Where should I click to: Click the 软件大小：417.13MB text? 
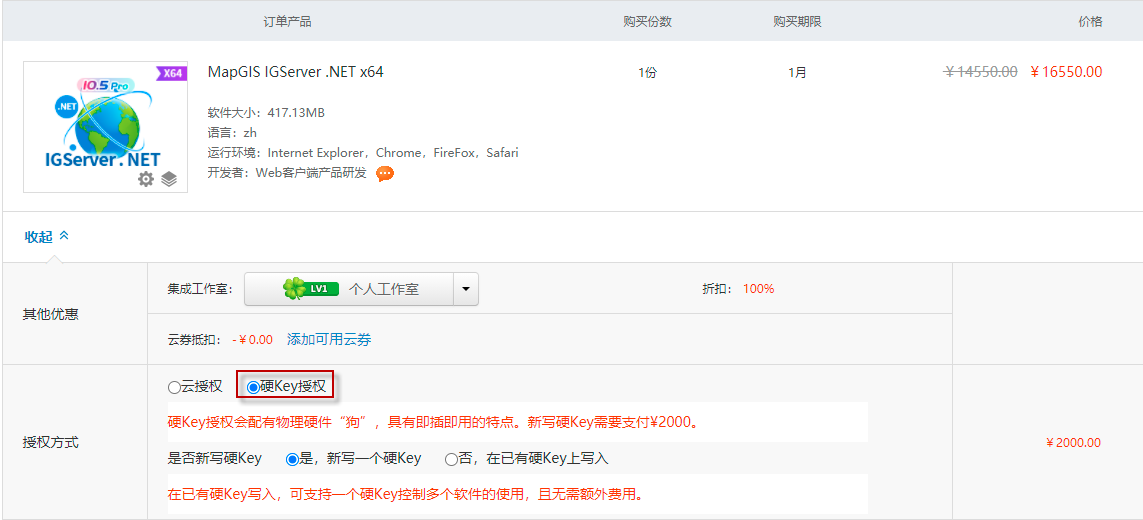click(266, 113)
